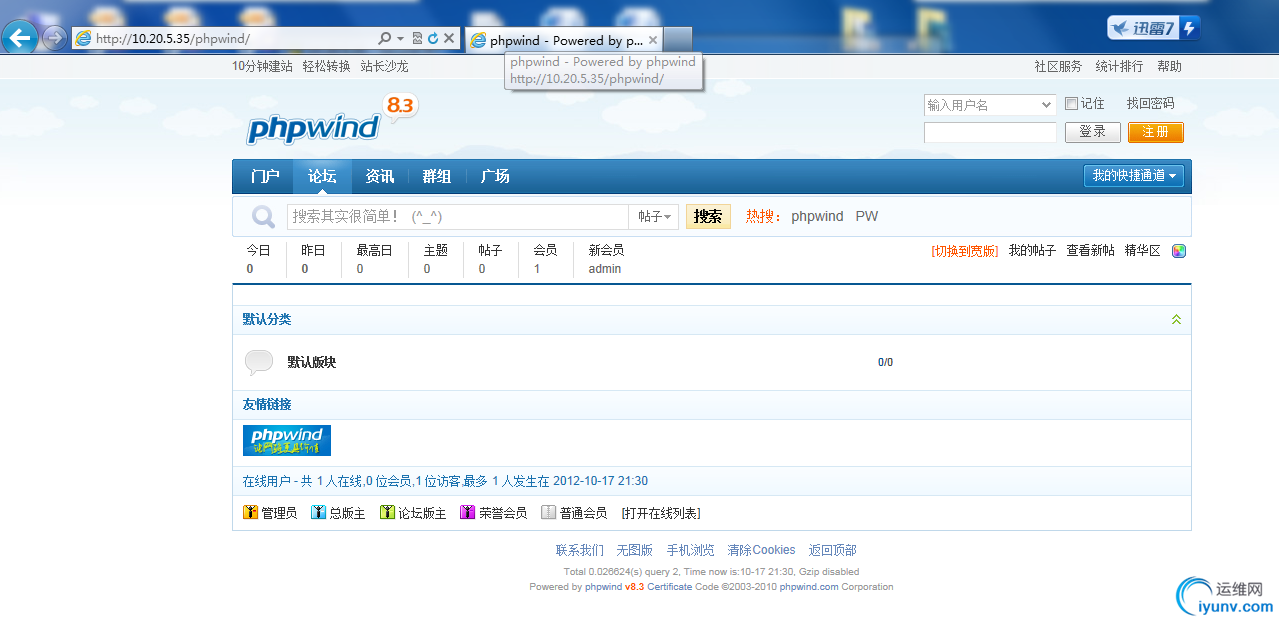Screen dimensions: 1279x623
Task: Open the 广场 nav tab
Action: click(495, 177)
